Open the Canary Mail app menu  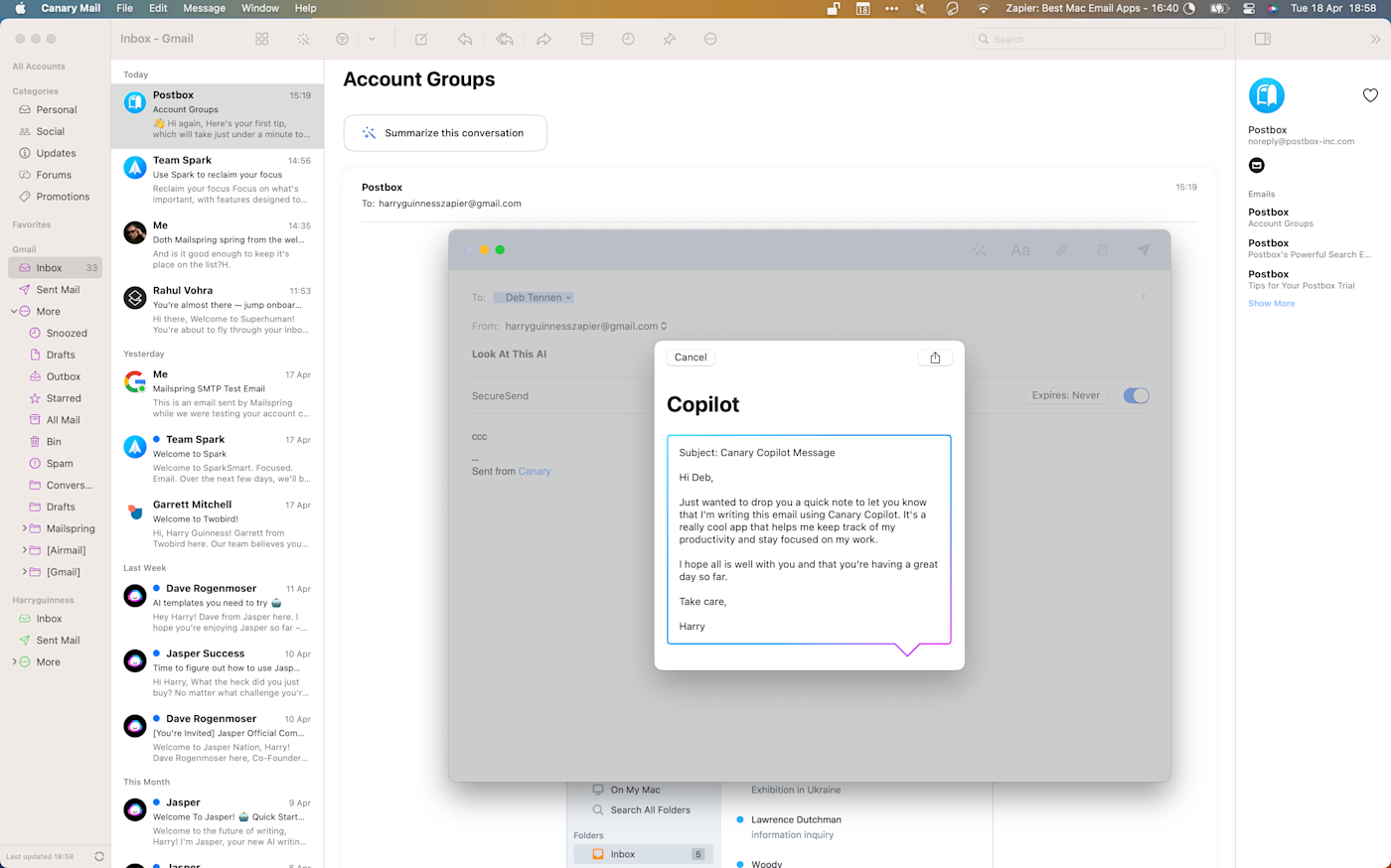point(71,8)
